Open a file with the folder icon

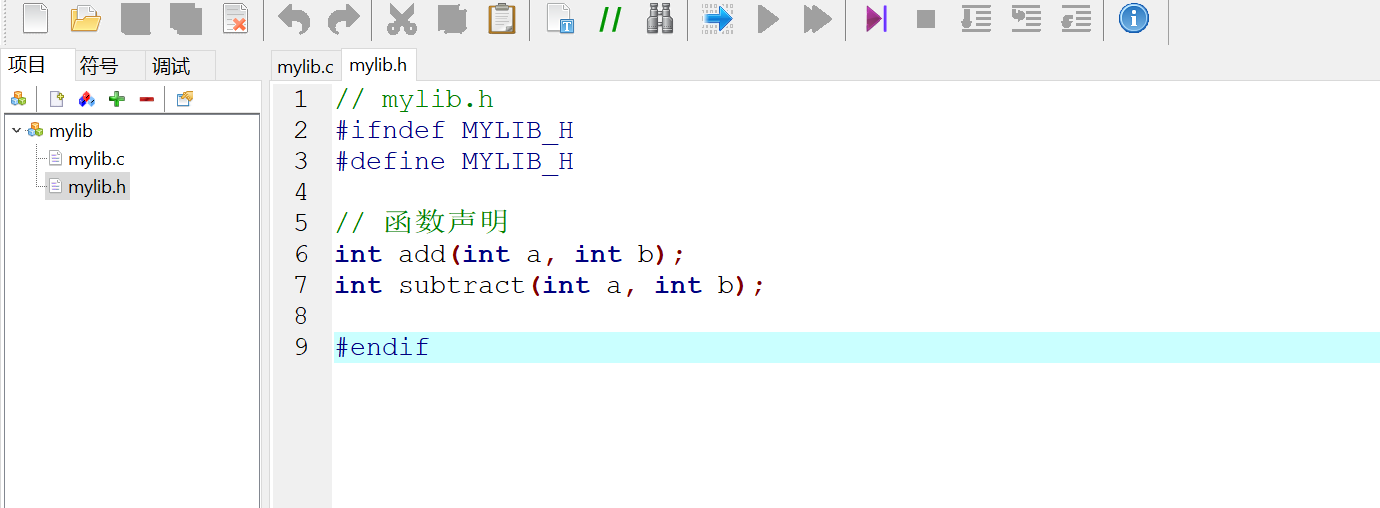coord(86,18)
